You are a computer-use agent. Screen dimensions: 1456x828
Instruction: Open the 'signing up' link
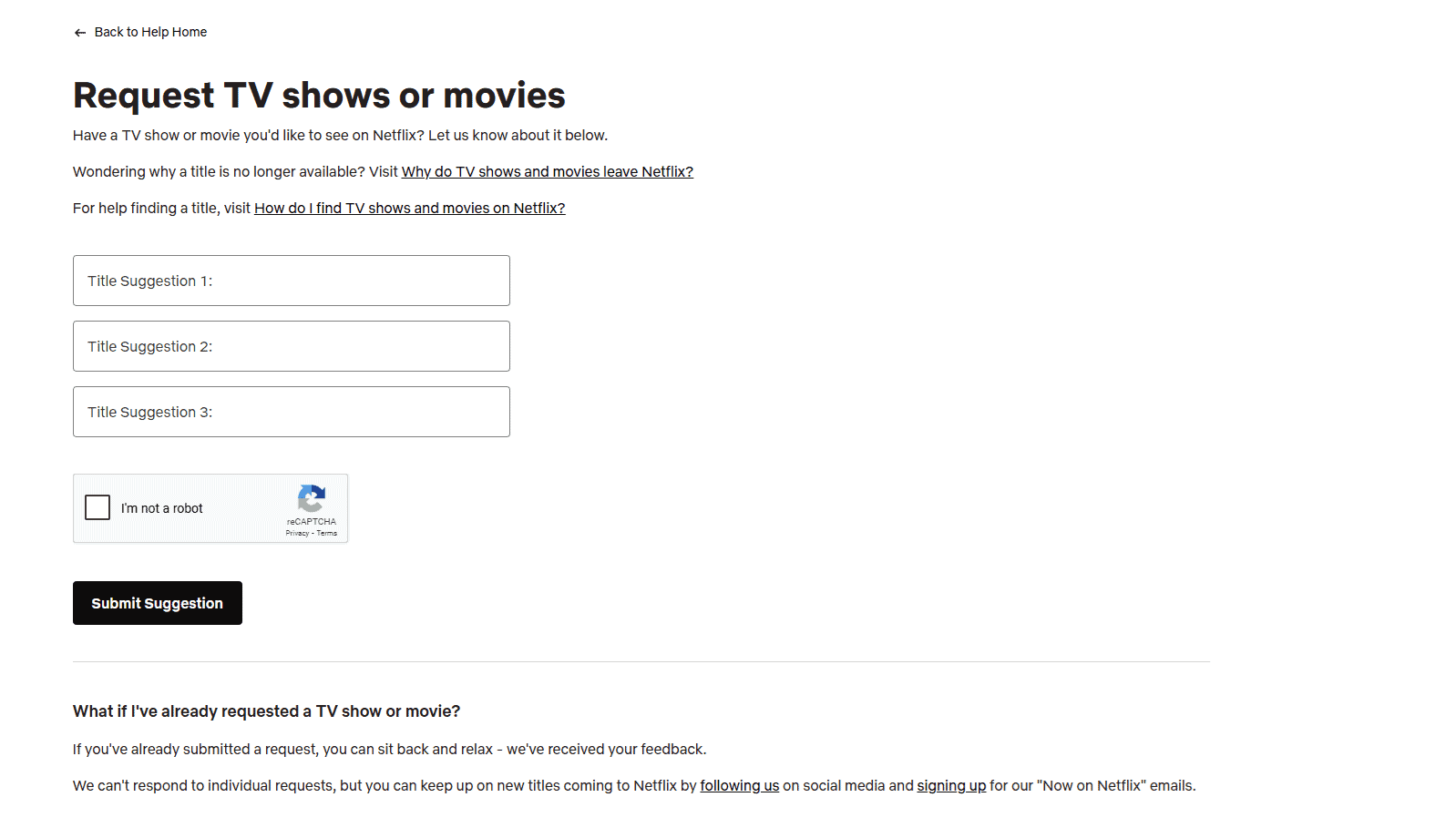tap(951, 785)
